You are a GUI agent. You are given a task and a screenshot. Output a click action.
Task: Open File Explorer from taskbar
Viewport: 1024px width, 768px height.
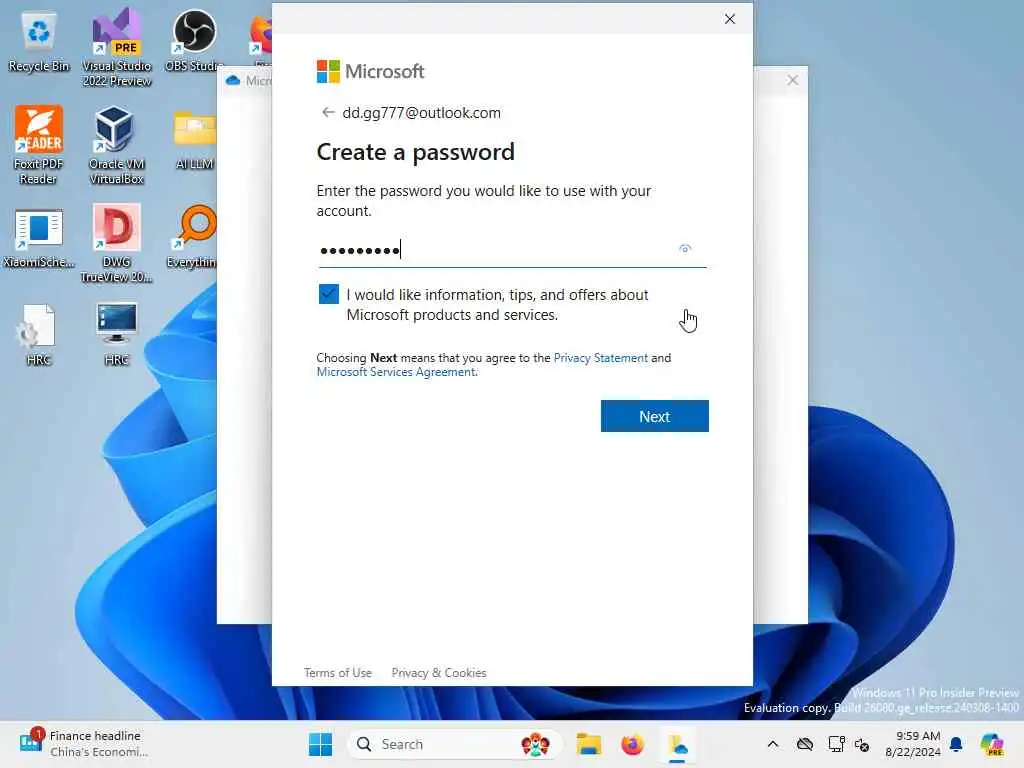tap(588, 744)
